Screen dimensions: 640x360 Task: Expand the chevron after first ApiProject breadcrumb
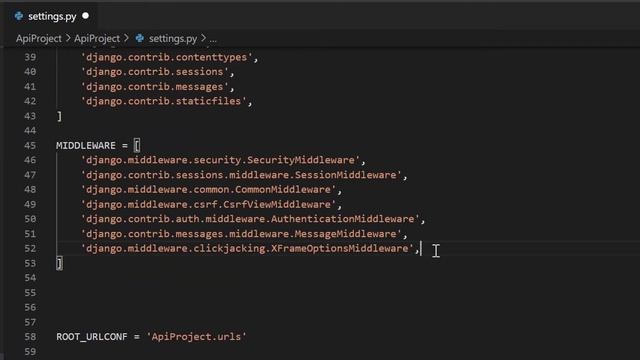coord(68,38)
